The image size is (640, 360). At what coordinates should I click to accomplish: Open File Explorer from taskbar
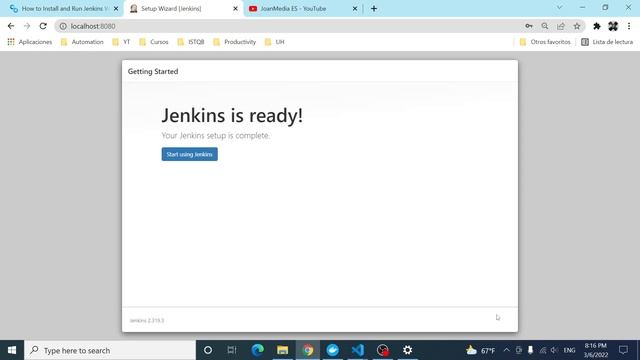tap(282, 350)
